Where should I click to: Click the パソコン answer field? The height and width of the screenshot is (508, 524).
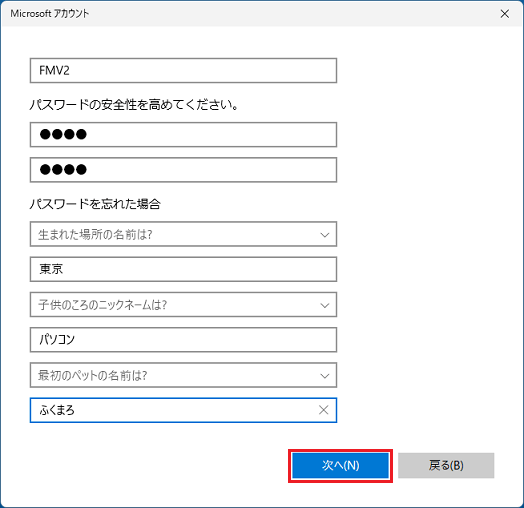tap(183, 340)
